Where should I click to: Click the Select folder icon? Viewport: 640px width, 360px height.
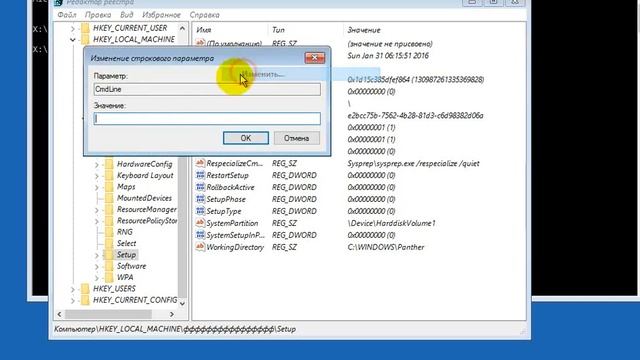[x=109, y=243]
